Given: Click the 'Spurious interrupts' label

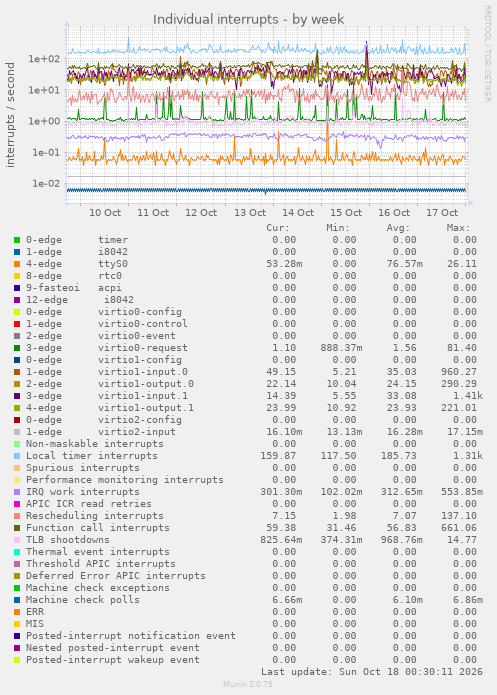Looking at the screenshot, I should [x=83, y=468].
